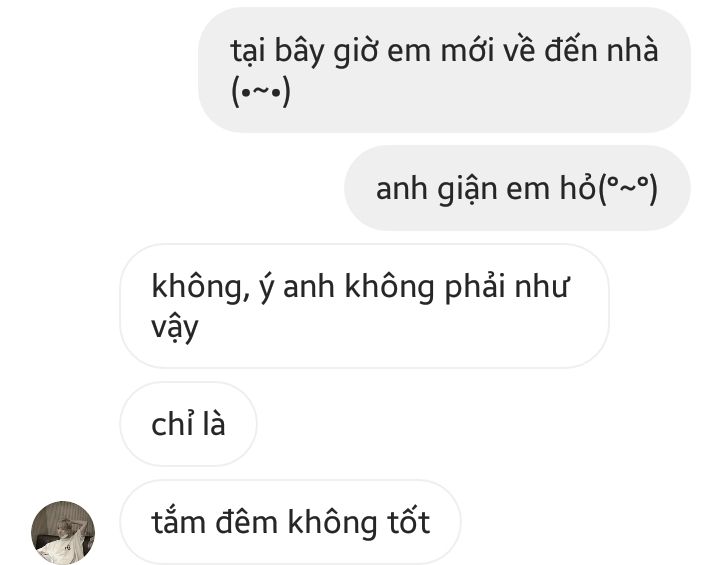This screenshot has width=718, height=565.
Task: Click the word 'như' in the received bubble
Action: (x=542, y=286)
